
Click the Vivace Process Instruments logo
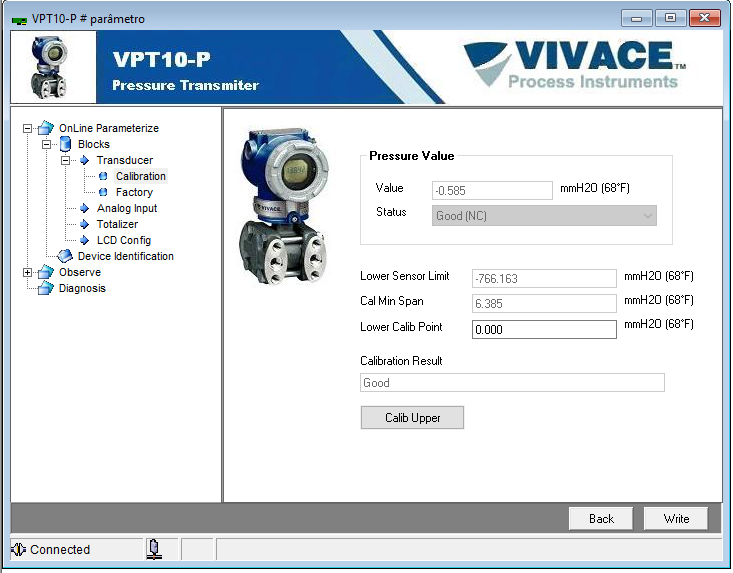tap(575, 64)
